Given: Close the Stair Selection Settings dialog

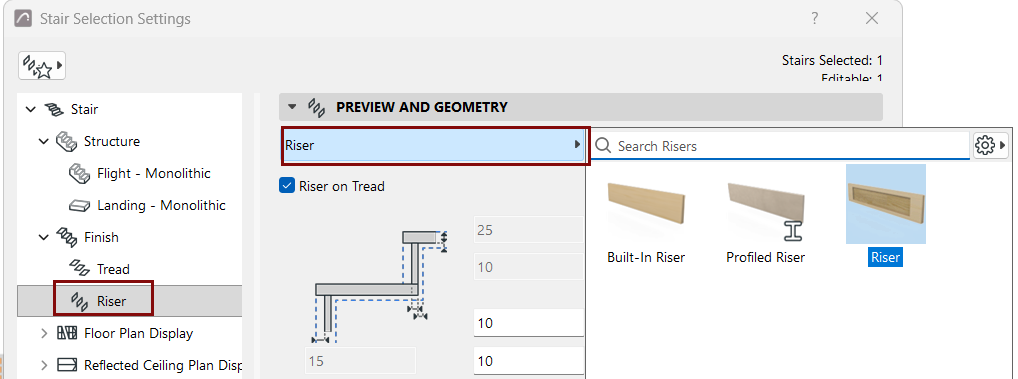Looking at the screenshot, I should click(872, 18).
